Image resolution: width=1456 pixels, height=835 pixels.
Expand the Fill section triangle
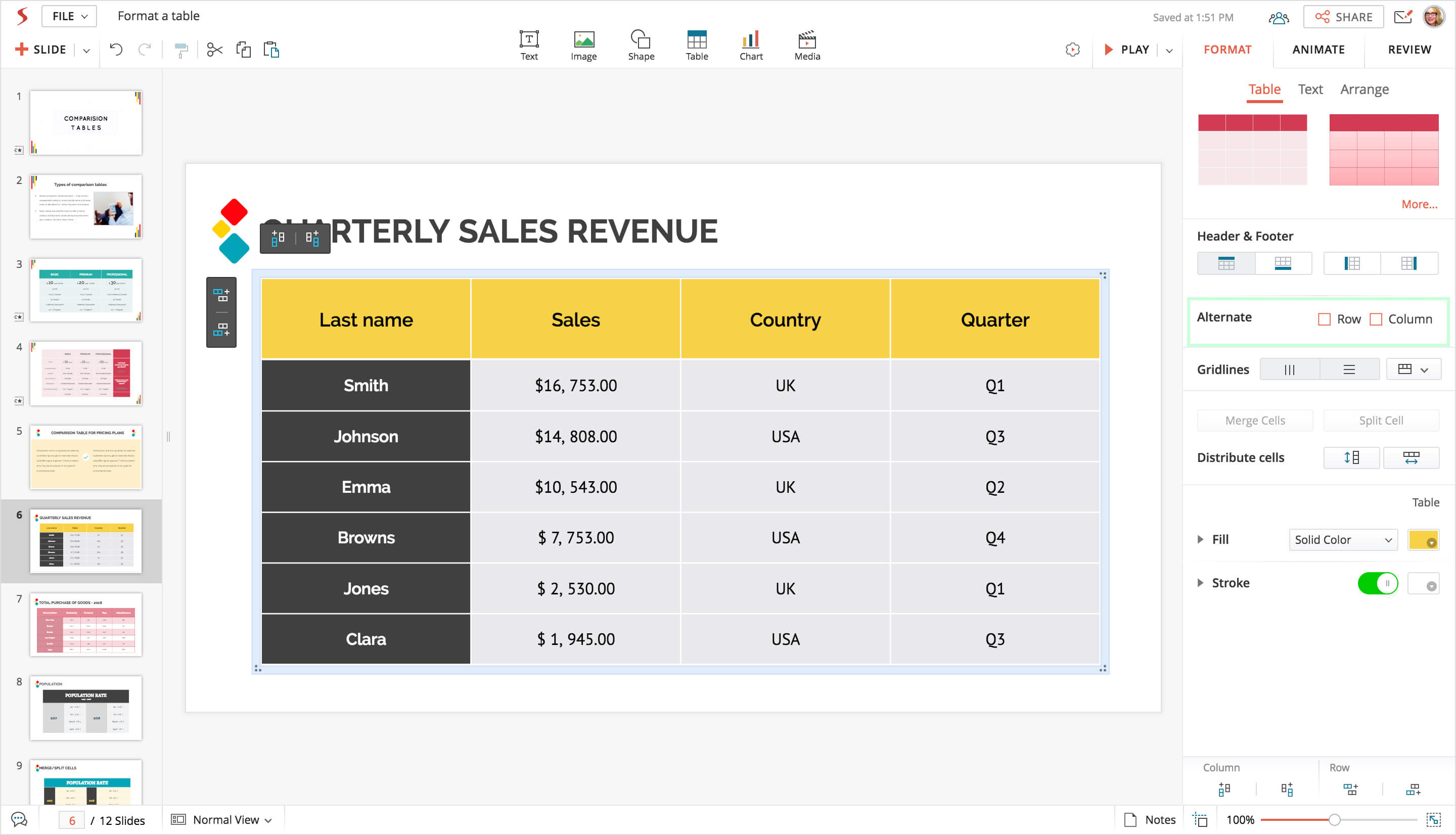click(1200, 540)
